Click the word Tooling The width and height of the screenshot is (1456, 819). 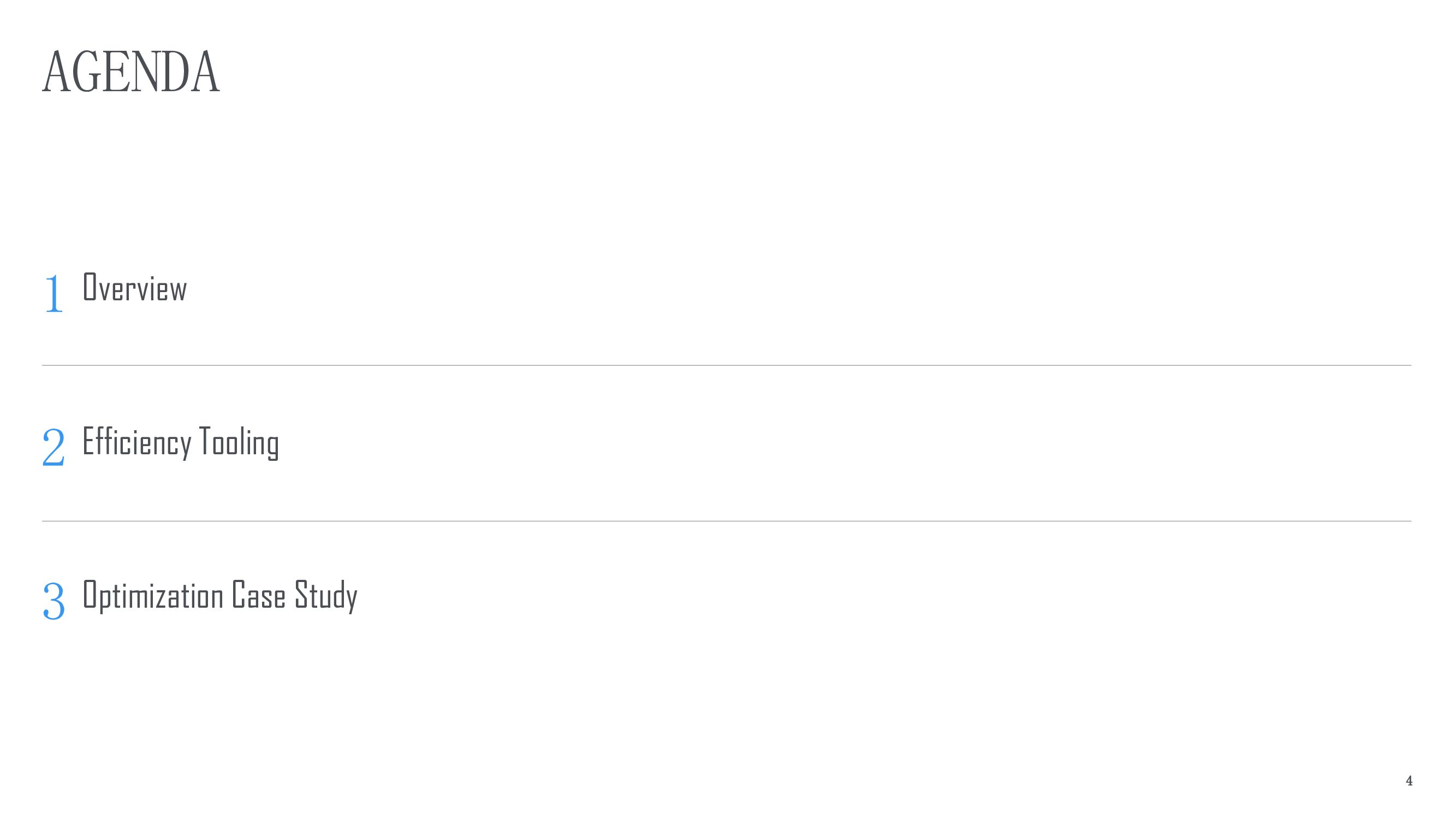239,442
